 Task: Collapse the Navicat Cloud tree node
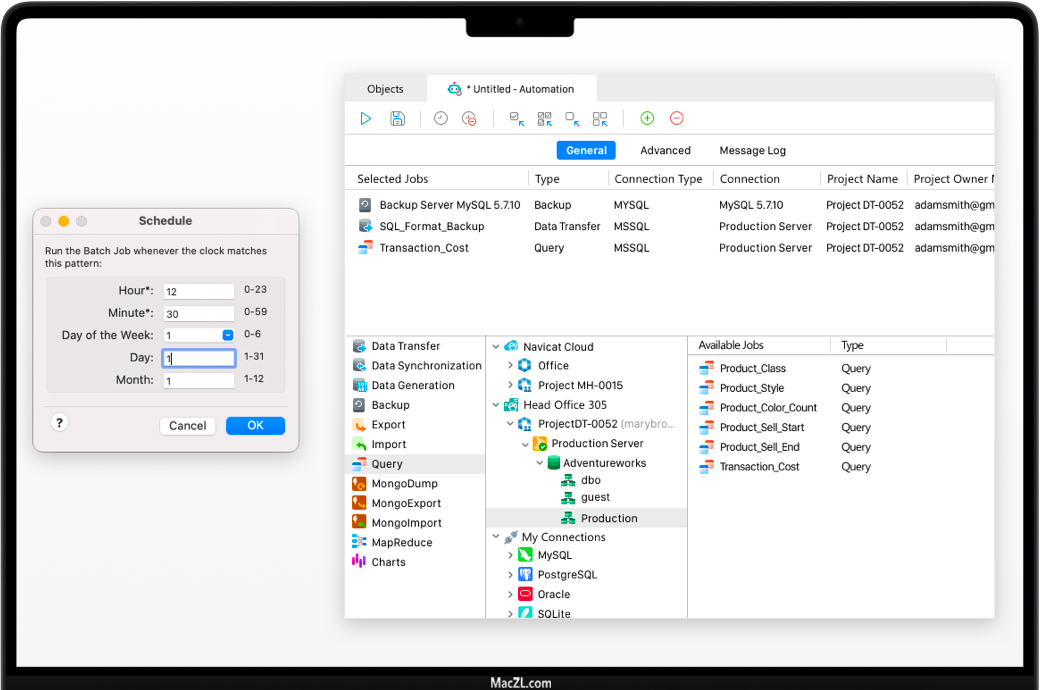(496, 347)
